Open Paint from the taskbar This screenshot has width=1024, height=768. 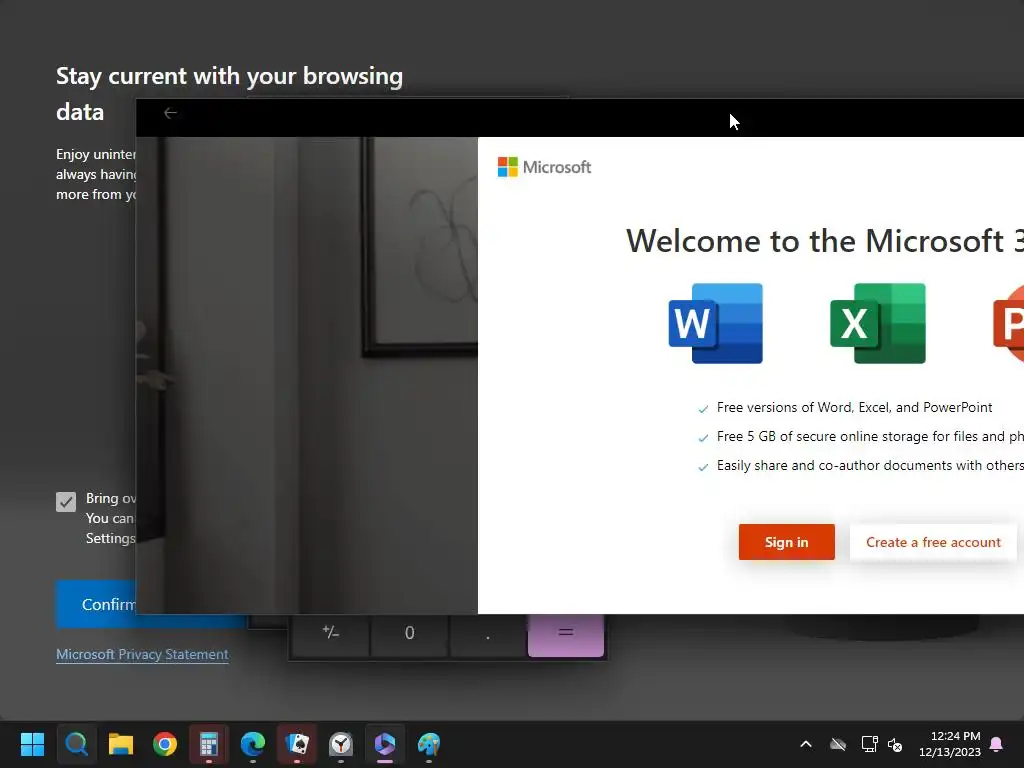tap(429, 744)
